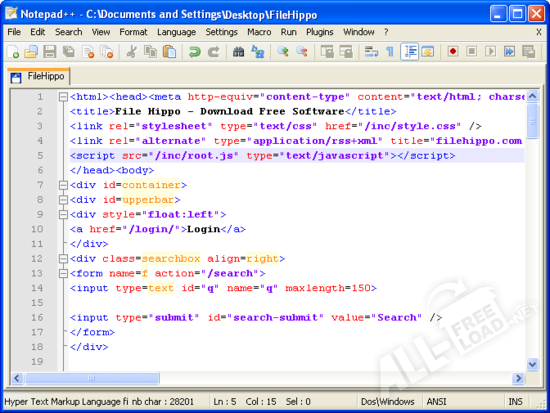Click the Play macro icon

pos(490,52)
